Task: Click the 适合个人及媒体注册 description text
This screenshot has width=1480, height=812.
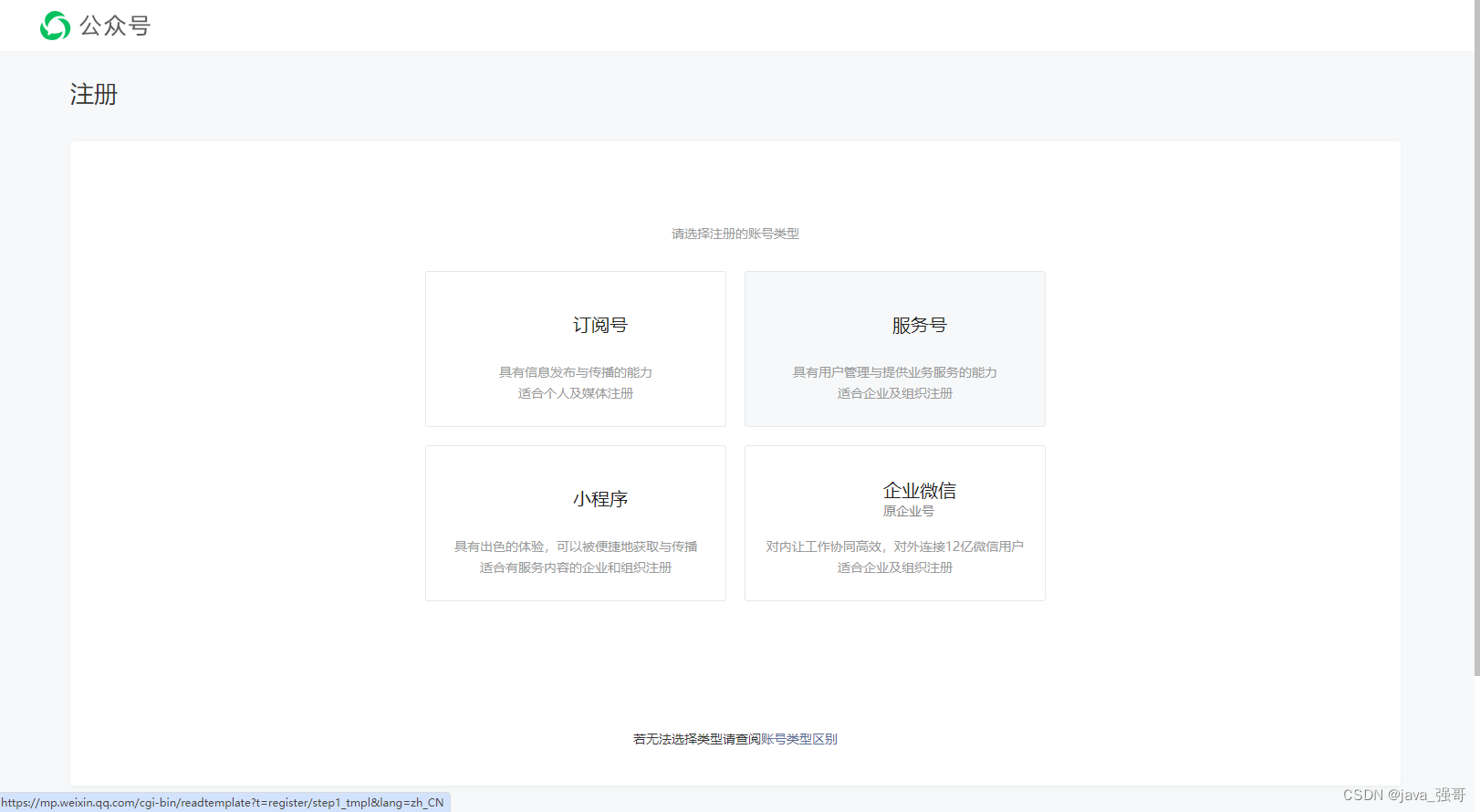Action: [x=576, y=393]
